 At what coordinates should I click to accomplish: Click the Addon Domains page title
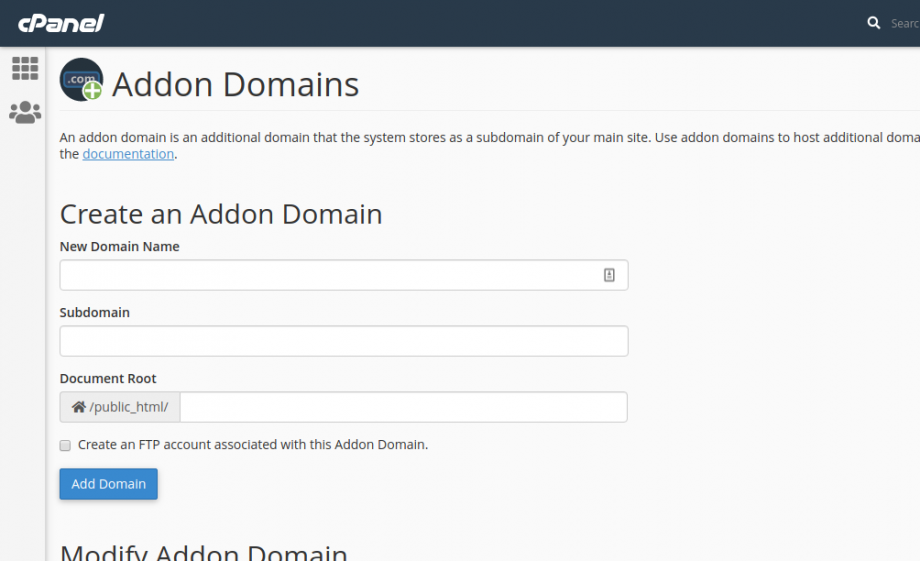(x=235, y=85)
